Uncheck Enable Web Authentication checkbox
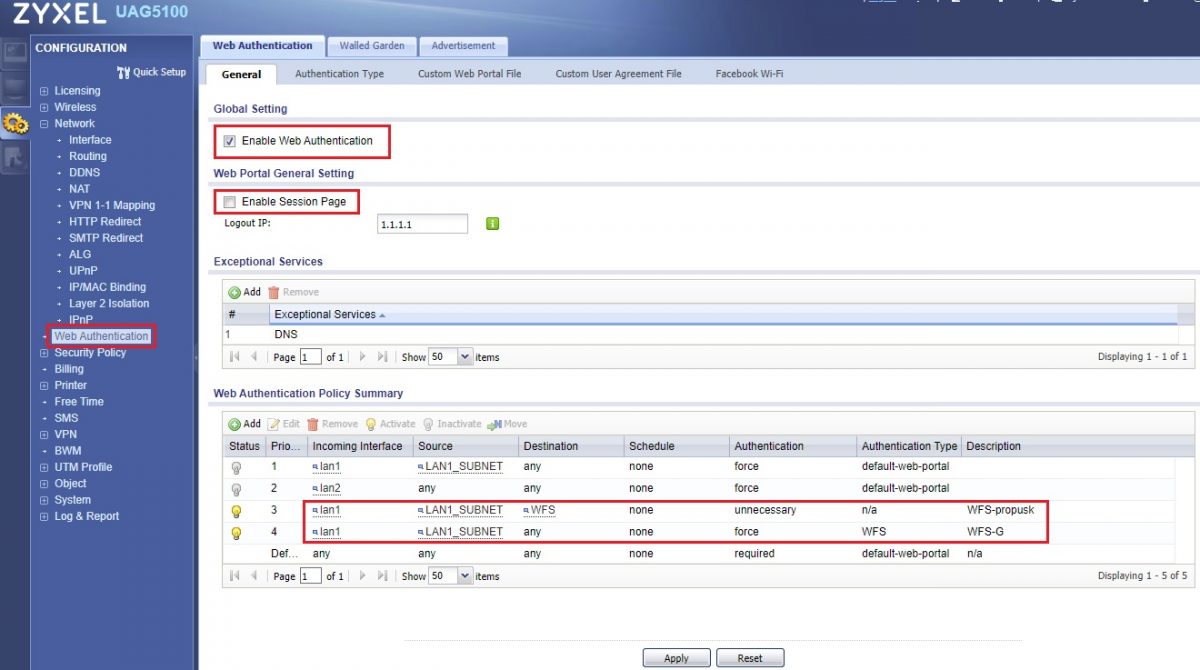 (x=230, y=141)
